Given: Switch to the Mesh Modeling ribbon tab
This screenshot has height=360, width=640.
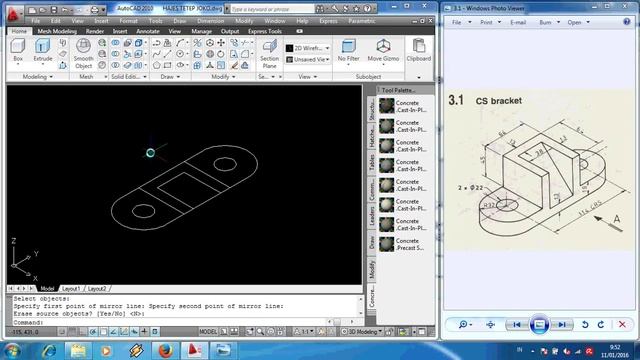Looking at the screenshot, I should pyautogui.click(x=57, y=31).
